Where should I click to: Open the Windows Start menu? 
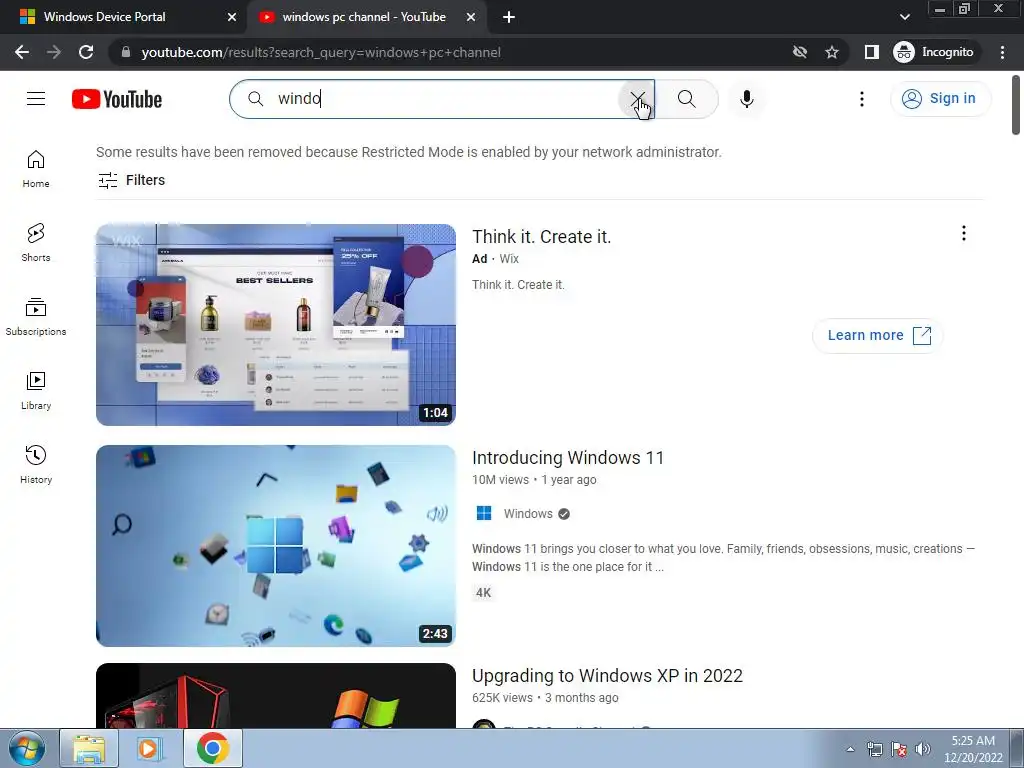27,748
